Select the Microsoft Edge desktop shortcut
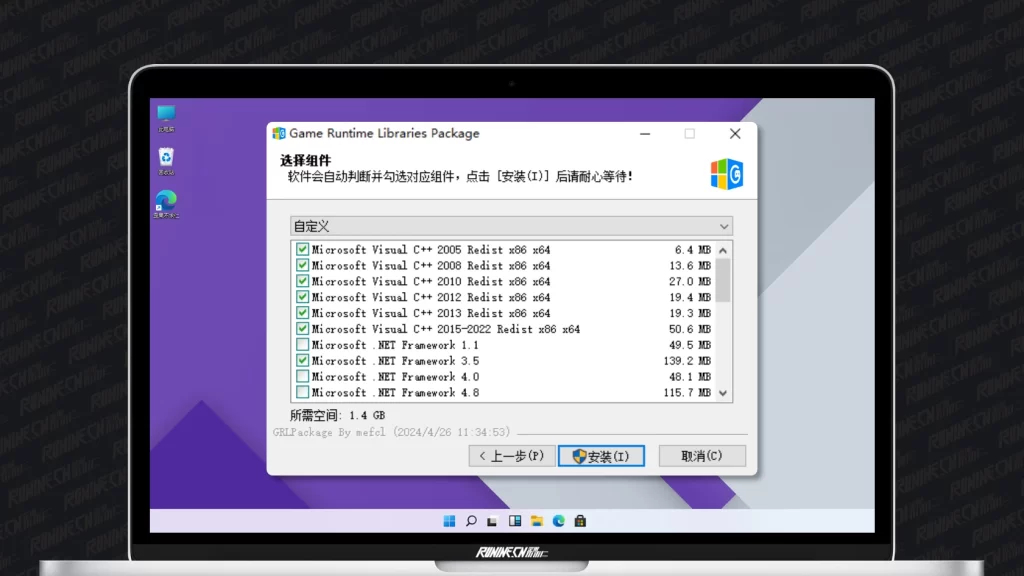Viewport: 1024px width, 576px height. [x=166, y=201]
